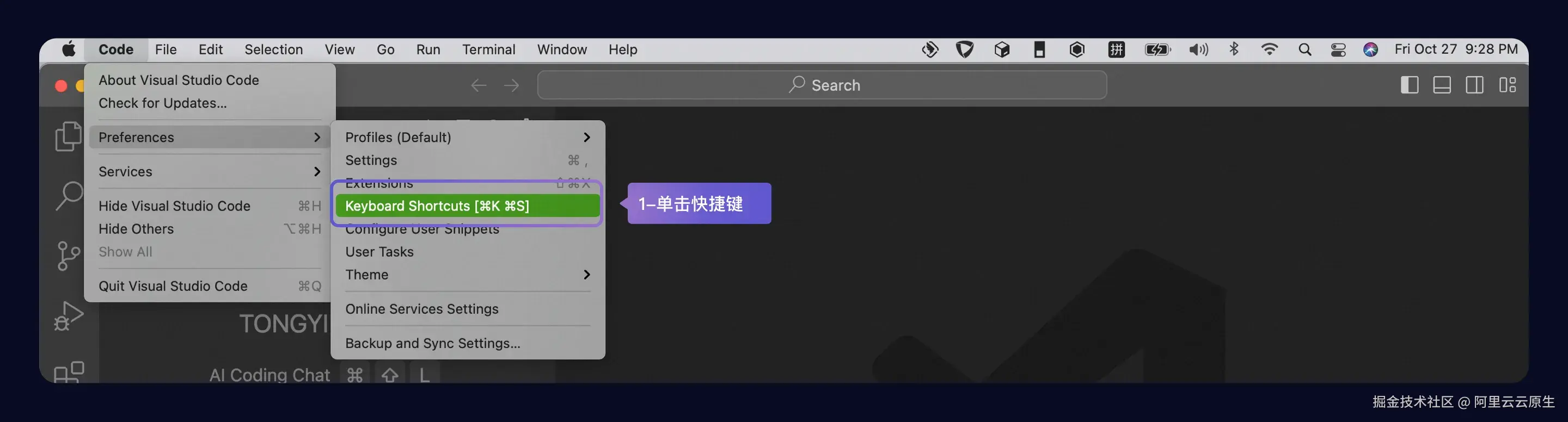Open the Go menu
Screen dimensions: 1568x422
pyautogui.click(x=385, y=49)
